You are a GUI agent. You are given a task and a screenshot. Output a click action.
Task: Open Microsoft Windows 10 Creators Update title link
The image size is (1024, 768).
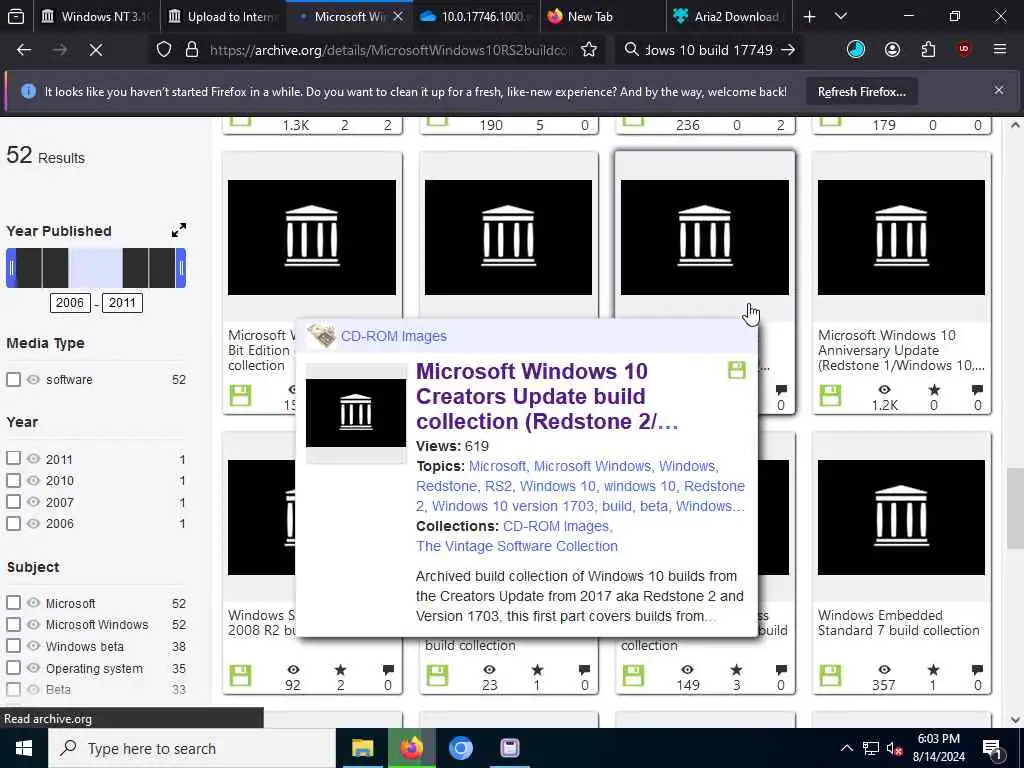click(547, 396)
